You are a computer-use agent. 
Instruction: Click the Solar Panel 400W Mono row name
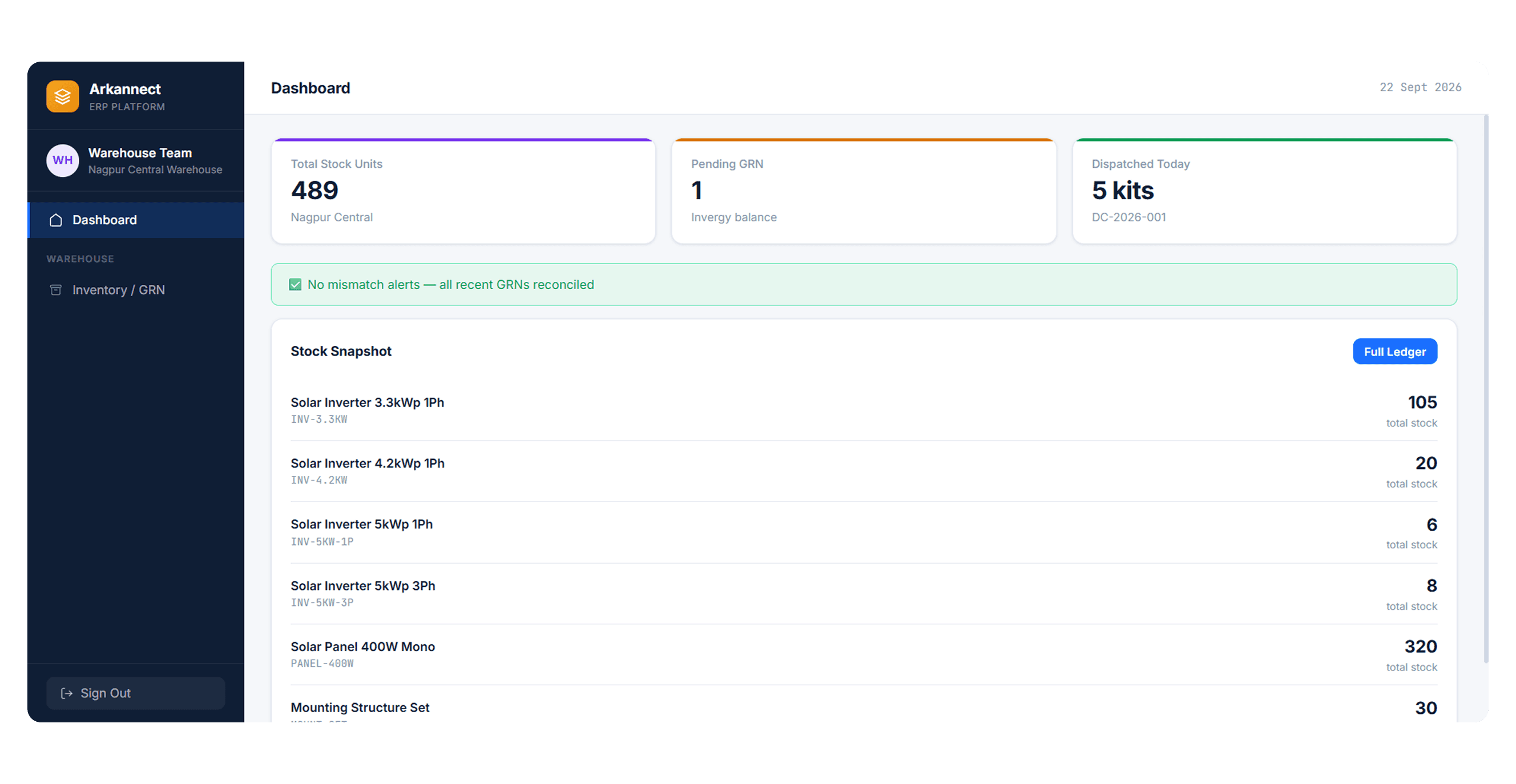pyautogui.click(x=362, y=646)
